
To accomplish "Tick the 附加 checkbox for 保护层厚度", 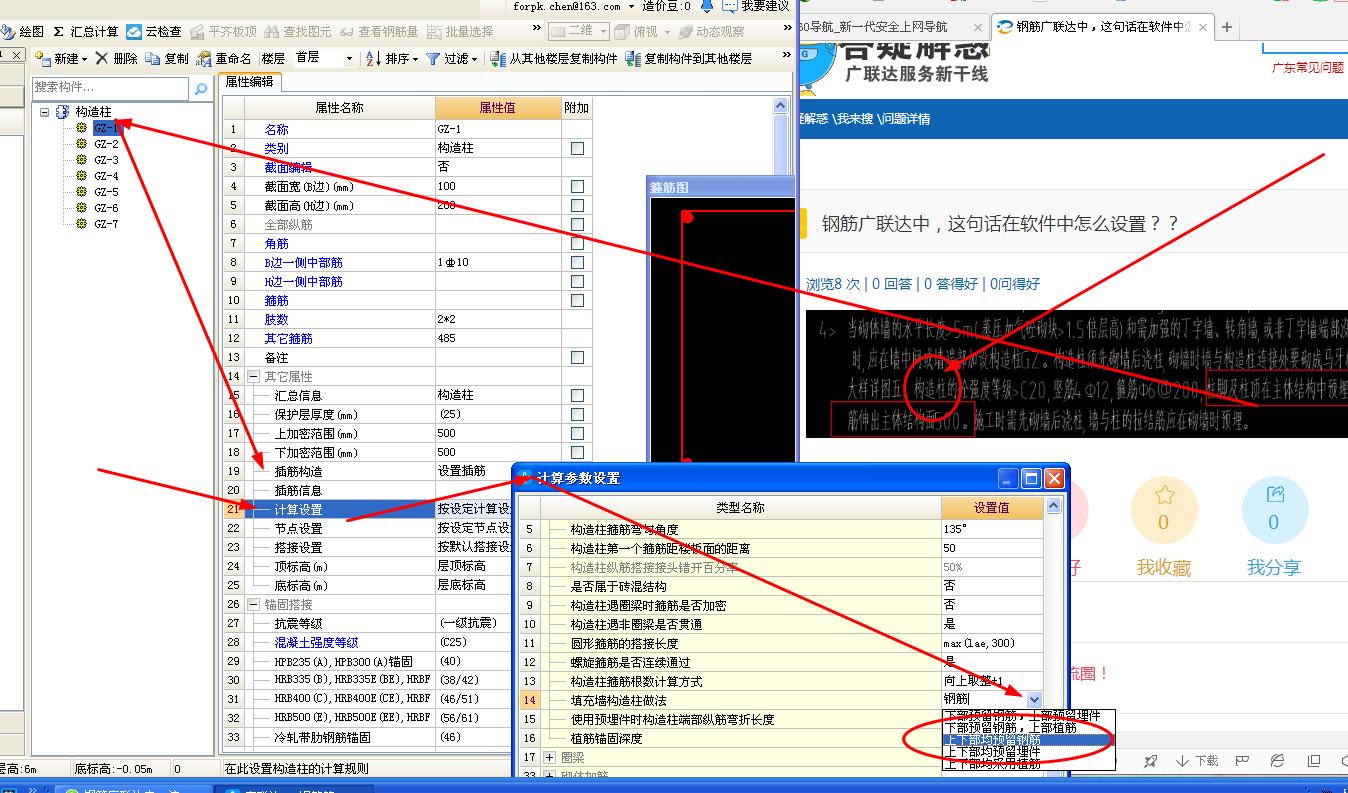I will coord(577,414).
